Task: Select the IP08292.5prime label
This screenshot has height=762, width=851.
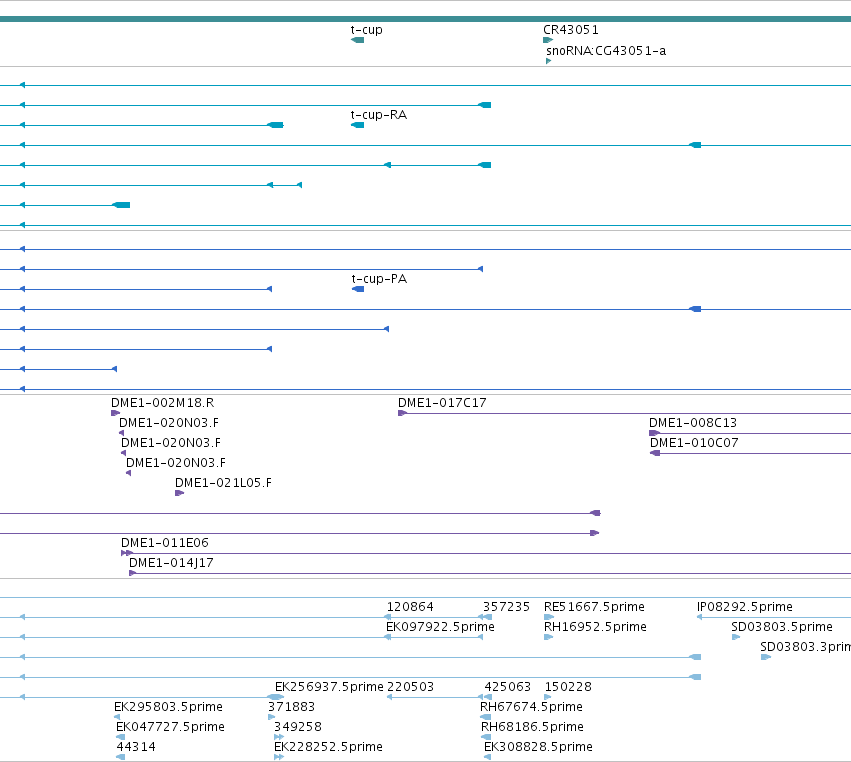Action: [x=745, y=607]
